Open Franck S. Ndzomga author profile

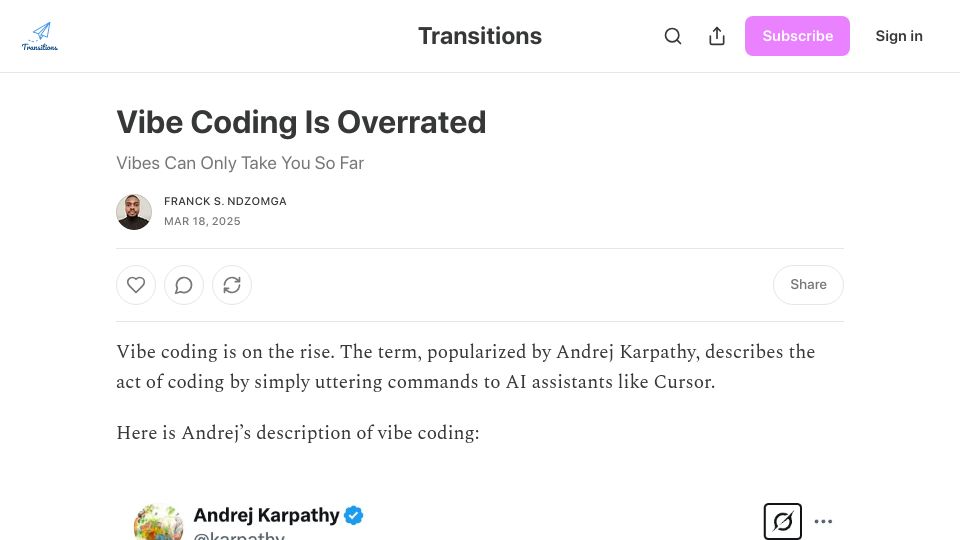coord(225,201)
